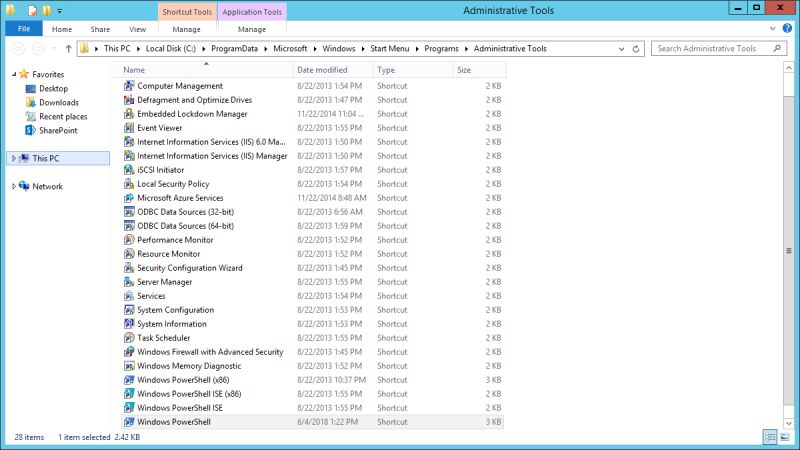
Task: Select the iSCSI Initiator icon
Action: 129,170
